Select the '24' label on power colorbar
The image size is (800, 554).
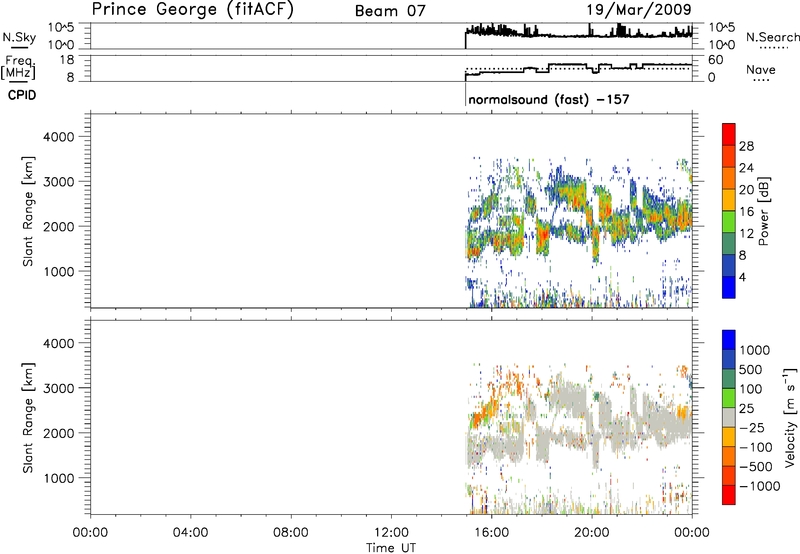coord(746,168)
